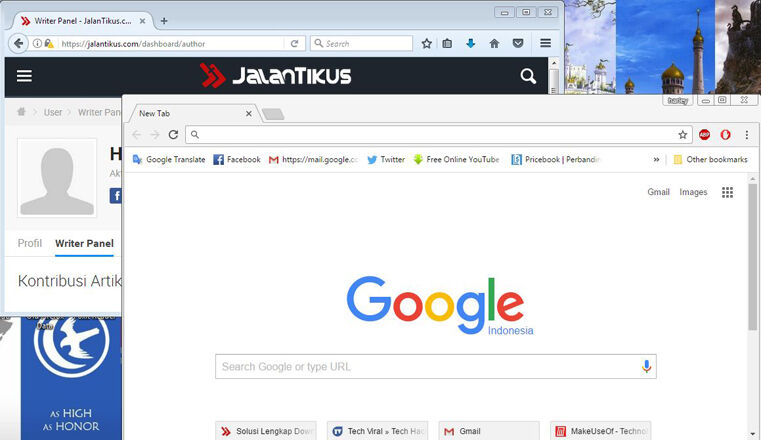
Task: Open Firefox downloads arrow
Action: (470, 44)
